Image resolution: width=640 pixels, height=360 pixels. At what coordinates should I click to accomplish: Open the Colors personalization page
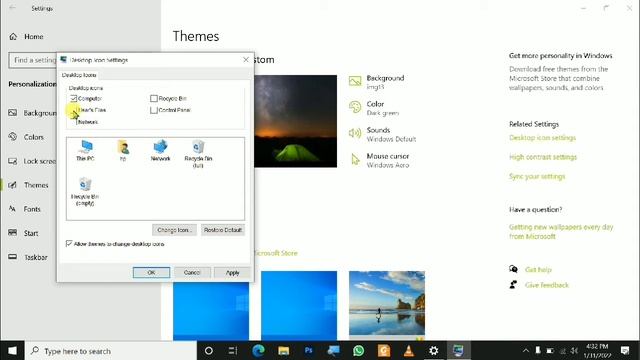click(x=26, y=137)
